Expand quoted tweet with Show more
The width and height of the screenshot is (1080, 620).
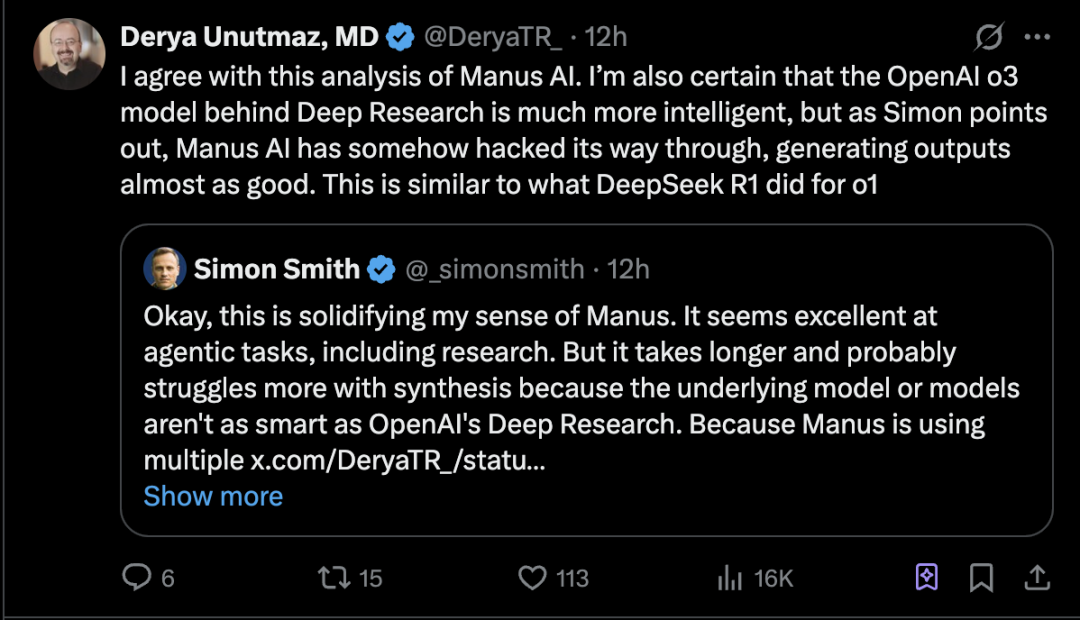click(x=213, y=496)
